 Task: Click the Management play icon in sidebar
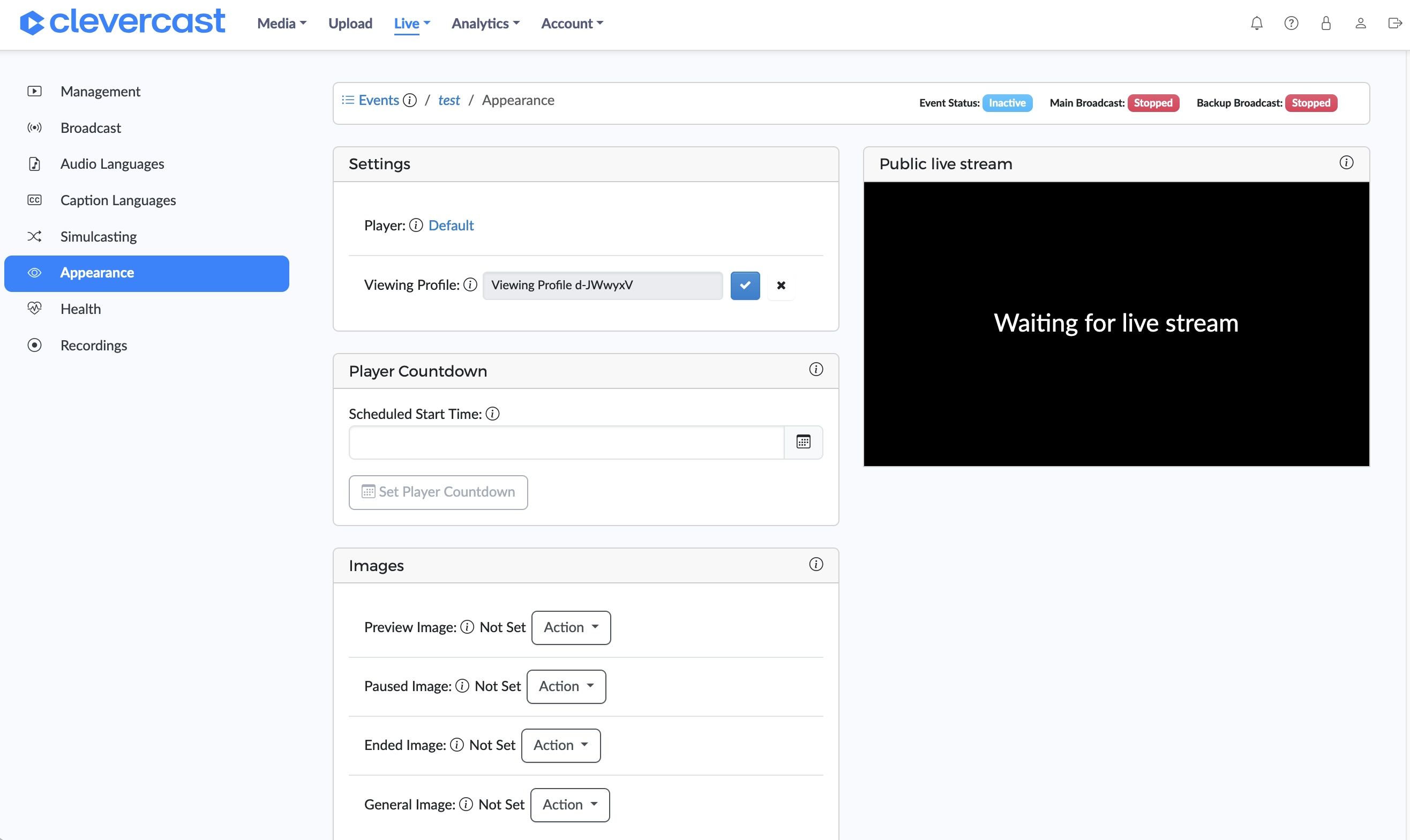34,91
